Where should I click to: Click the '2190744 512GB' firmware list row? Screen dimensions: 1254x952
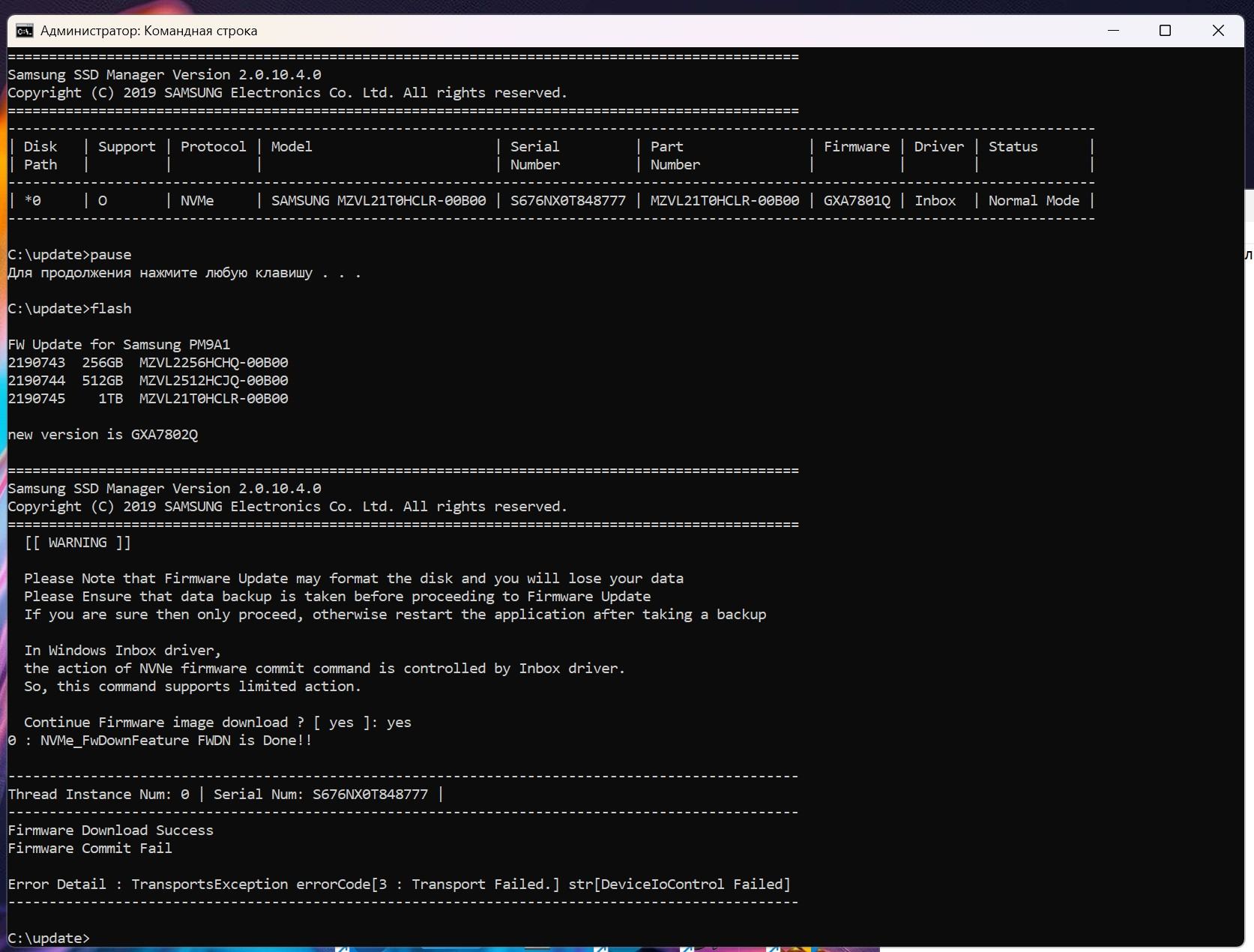[148, 381]
